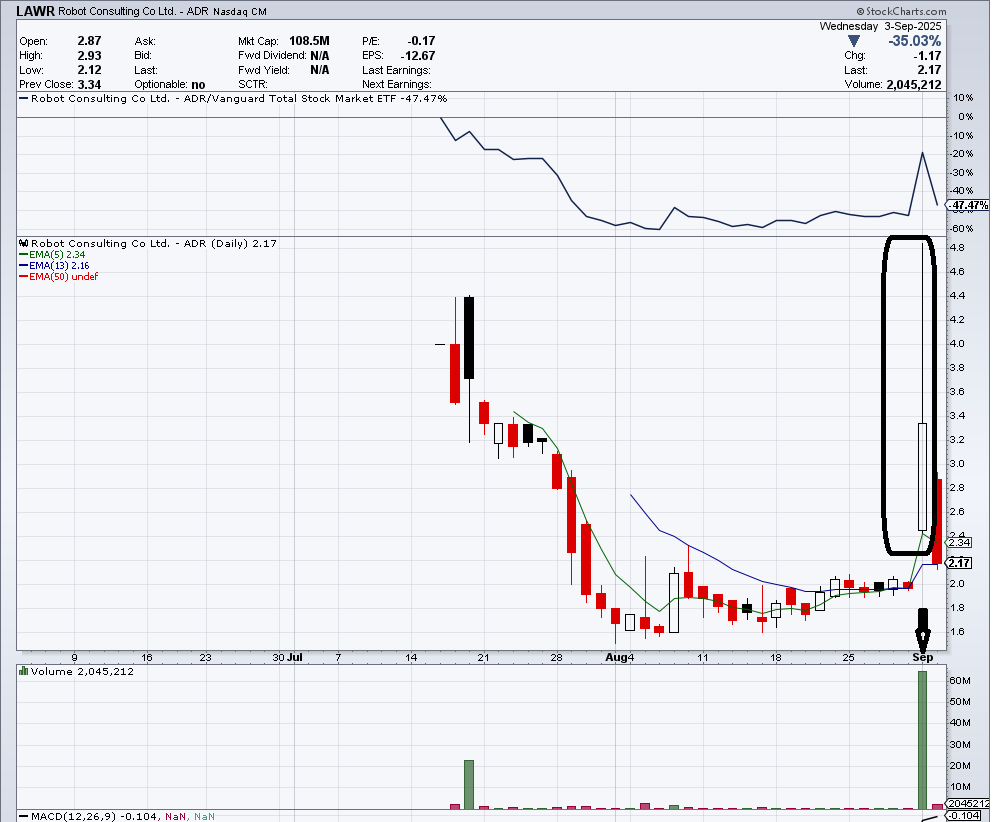Click the large black candlestick near Jul 21
Image resolution: width=1000 pixels, height=822 pixels.
coord(469,338)
